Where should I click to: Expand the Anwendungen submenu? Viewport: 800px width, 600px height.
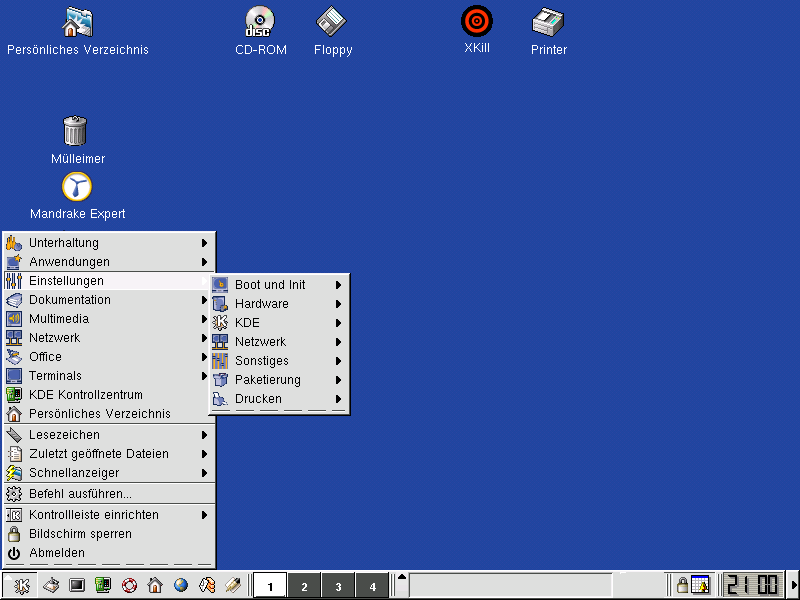click(109, 262)
